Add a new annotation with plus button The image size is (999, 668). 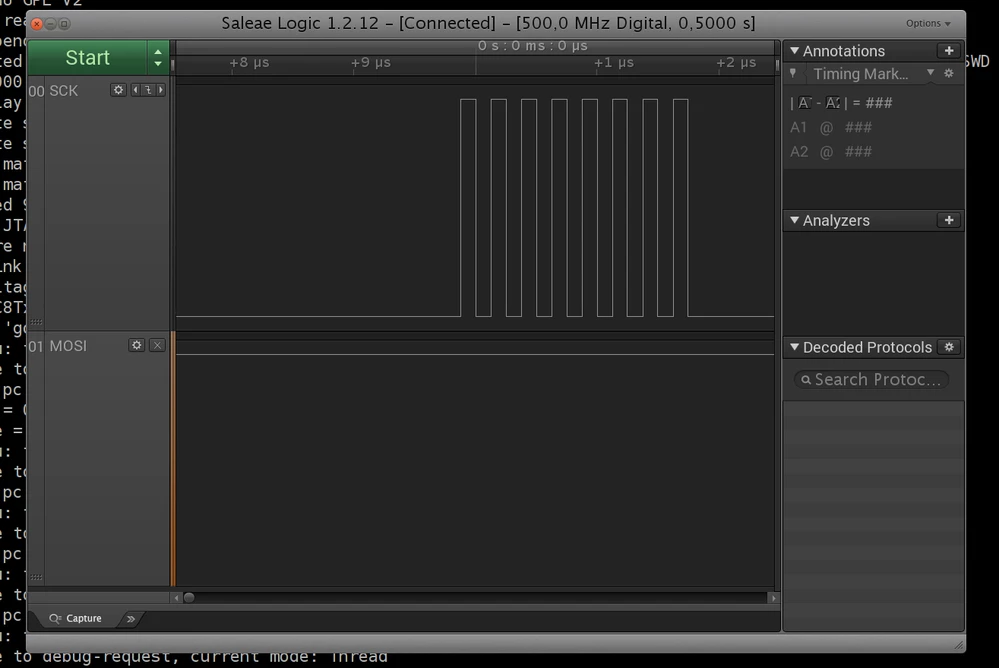tap(949, 50)
